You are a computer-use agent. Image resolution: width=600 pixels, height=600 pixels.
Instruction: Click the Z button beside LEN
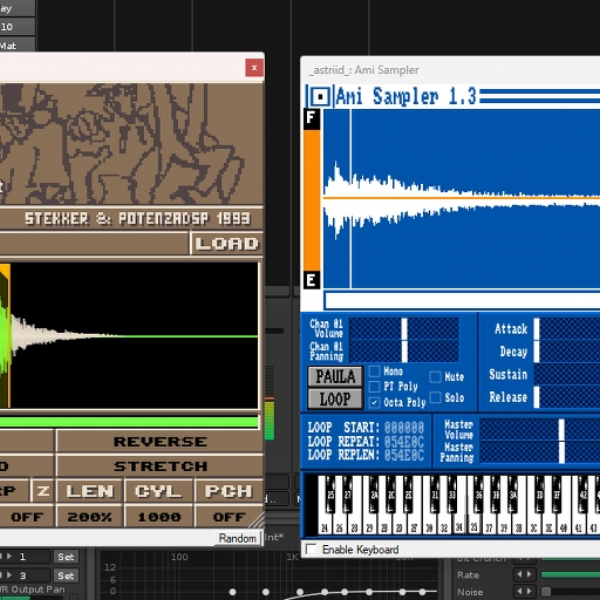(x=42, y=491)
